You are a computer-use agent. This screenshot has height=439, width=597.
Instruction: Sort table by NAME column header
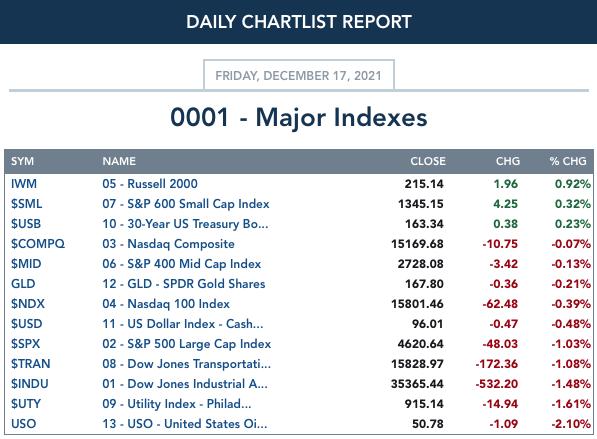click(x=119, y=161)
